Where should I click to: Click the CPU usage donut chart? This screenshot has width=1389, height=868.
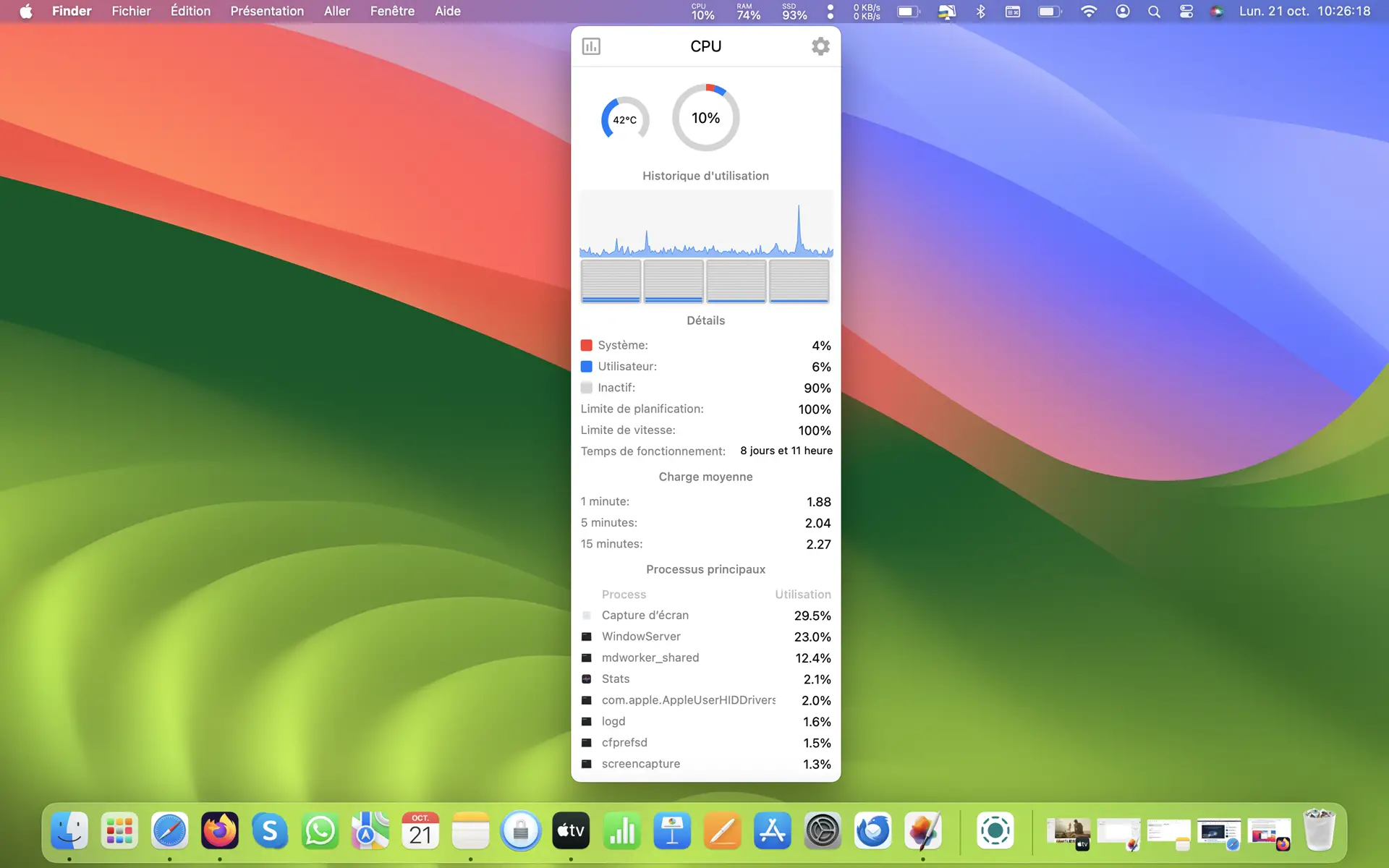coord(705,118)
